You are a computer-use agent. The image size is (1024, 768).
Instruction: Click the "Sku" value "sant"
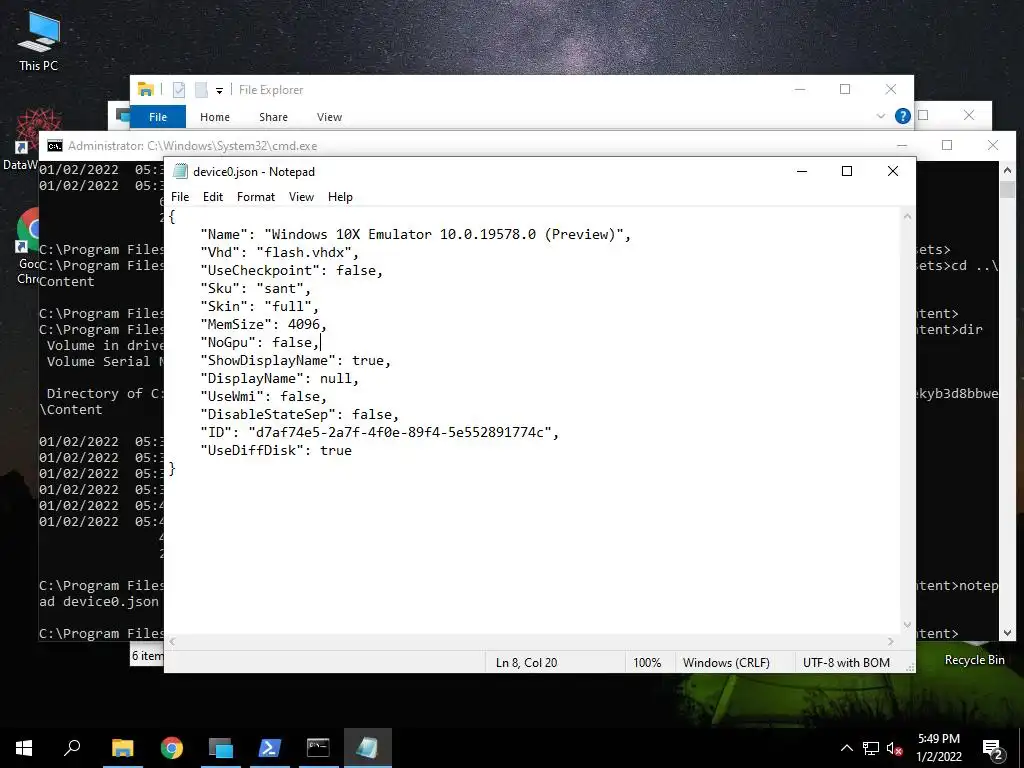click(x=280, y=288)
